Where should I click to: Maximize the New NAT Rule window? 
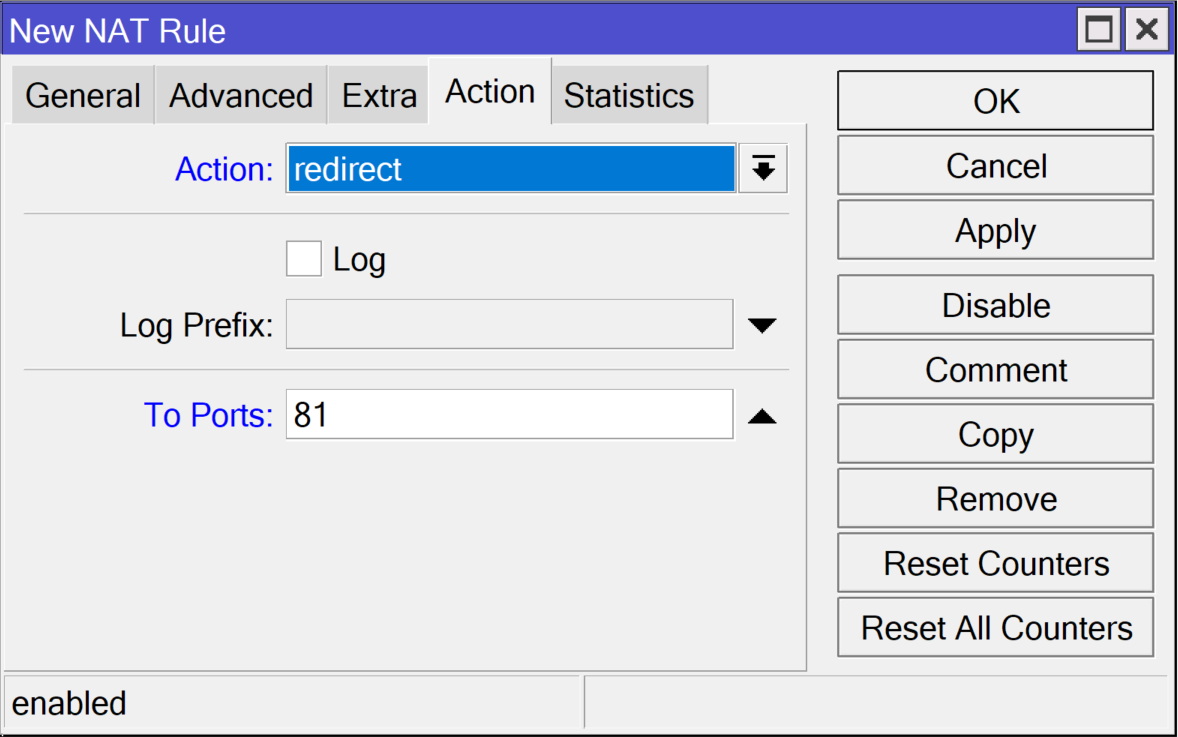(1099, 30)
